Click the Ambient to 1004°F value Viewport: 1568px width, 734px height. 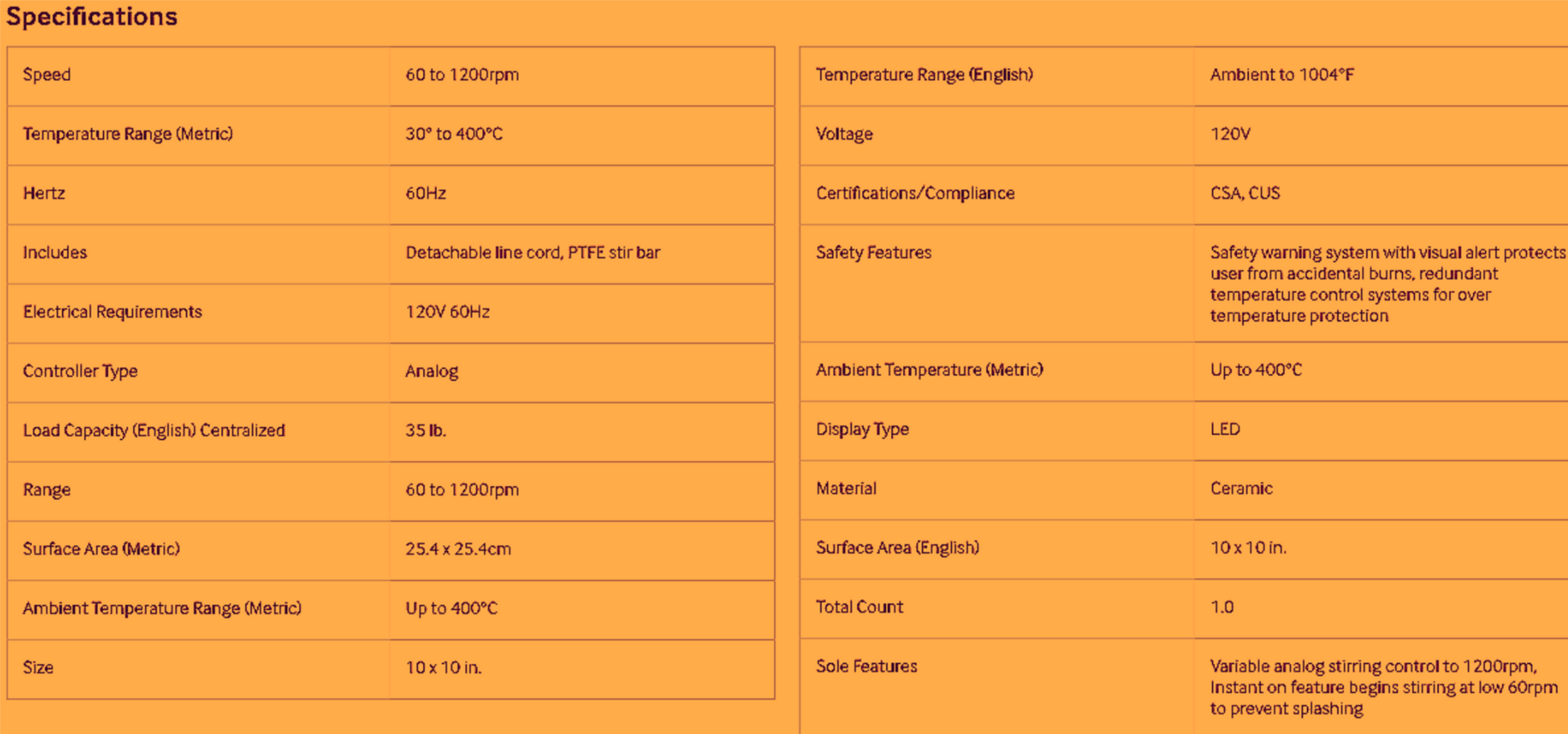(1281, 75)
